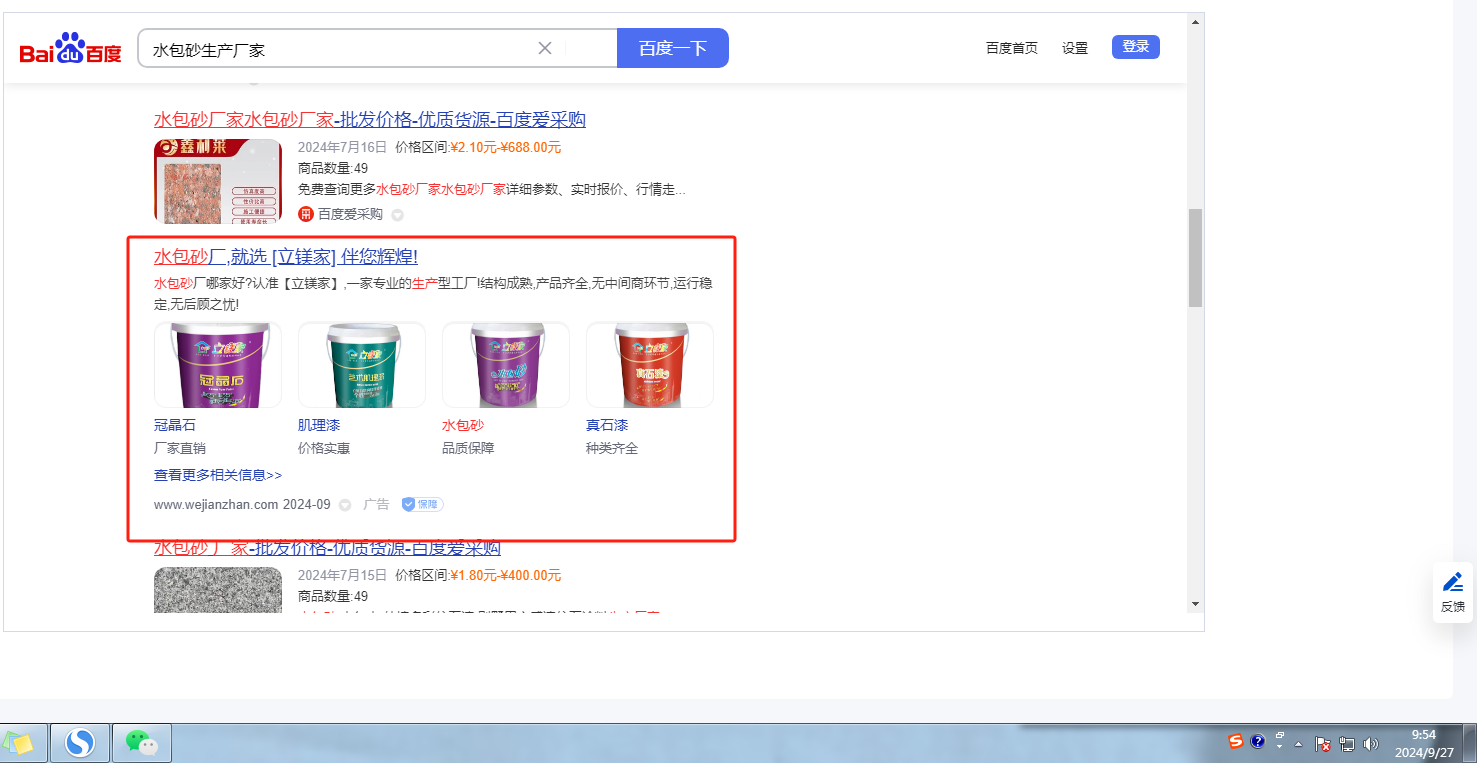The height and width of the screenshot is (763, 1477).
Task: Click the 肌理漆 green bucket image
Action: click(362, 365)
